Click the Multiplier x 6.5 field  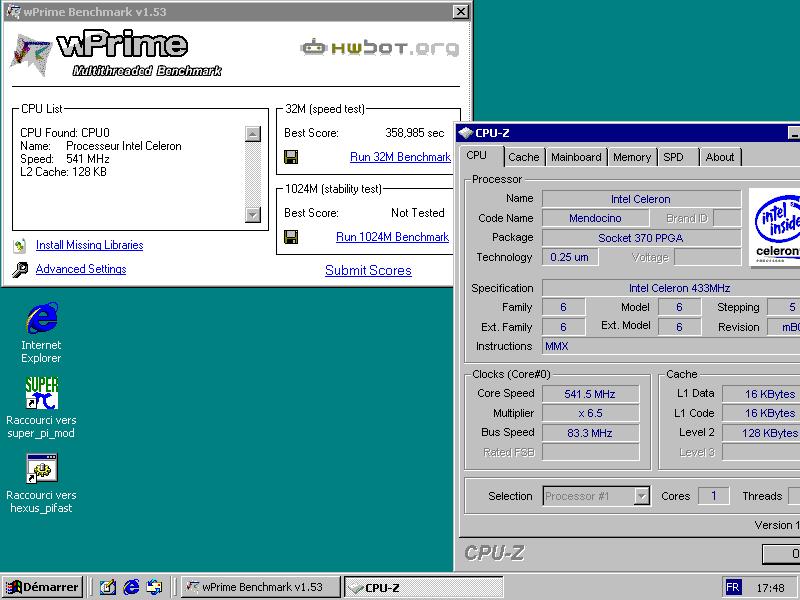pos(590,413)
